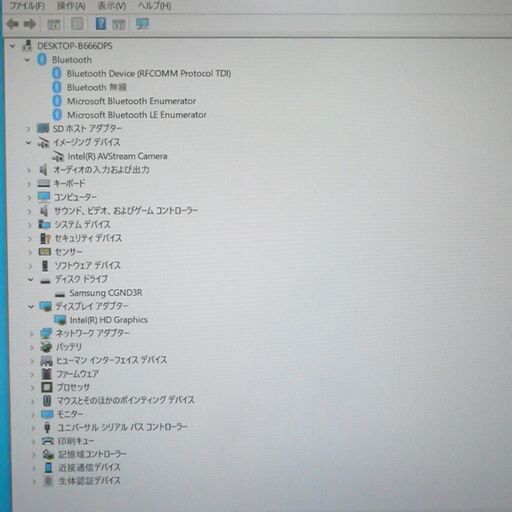The width and height of the screenshot is (512, 512).
Task: Click the ファームウェア chip icon
Action: (x=47, y=374)
